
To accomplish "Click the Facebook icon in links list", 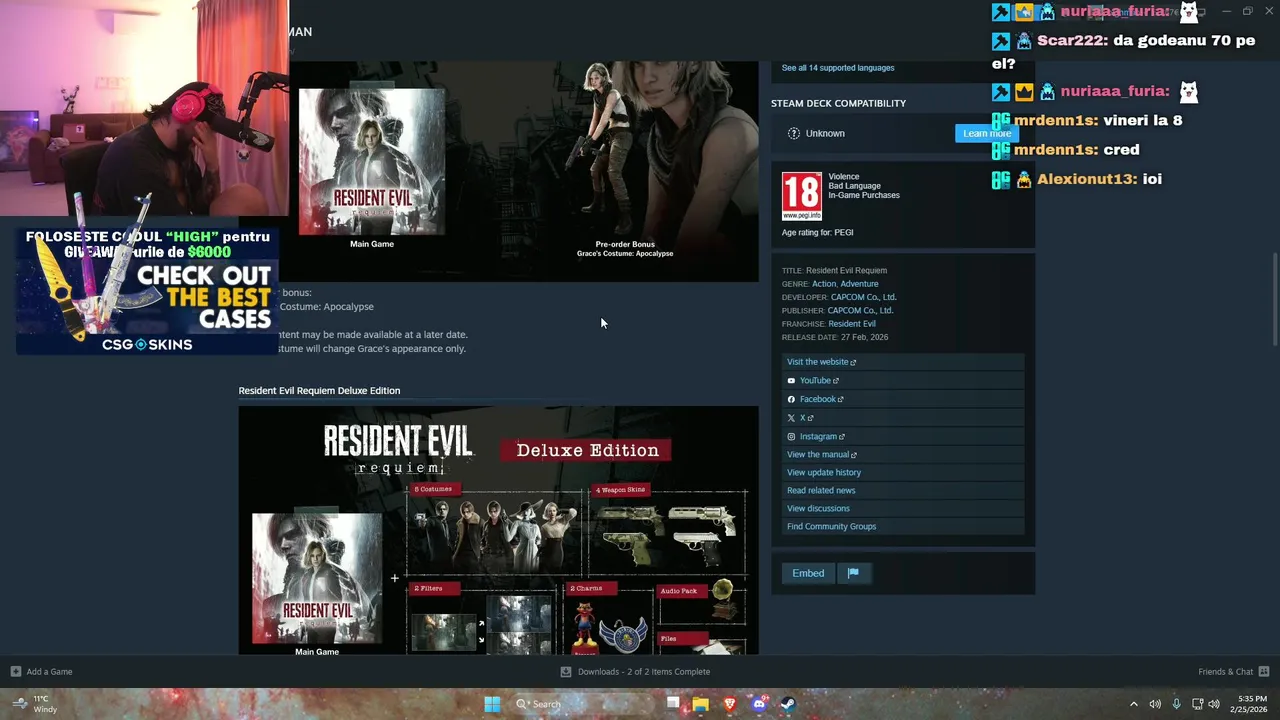I will pyautogui.click(x=791, y=399).
